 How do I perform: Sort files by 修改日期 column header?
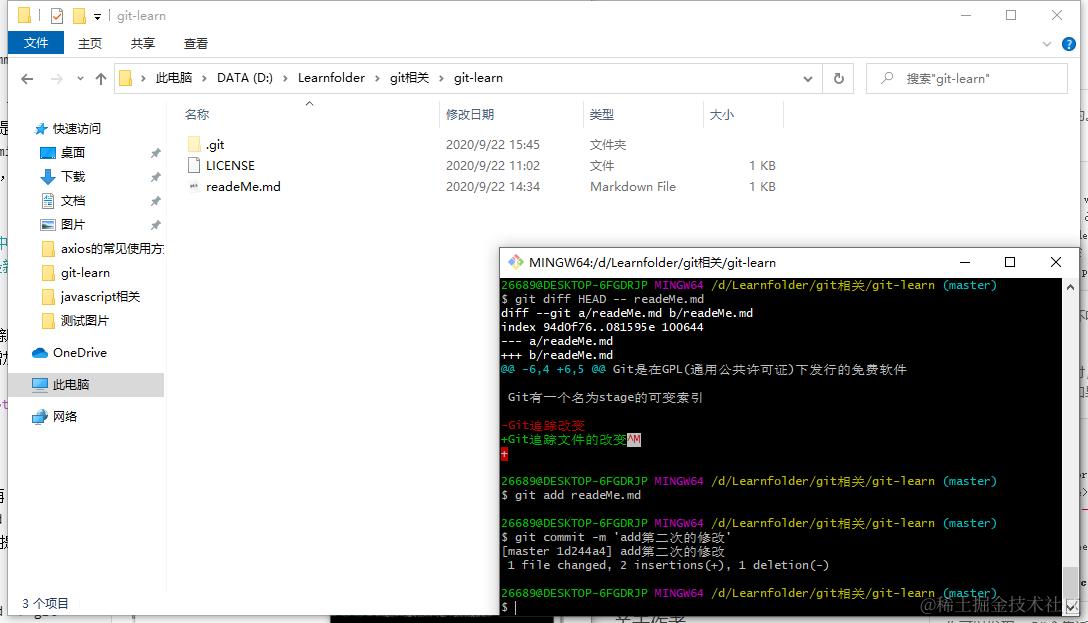tap(470, 114)
